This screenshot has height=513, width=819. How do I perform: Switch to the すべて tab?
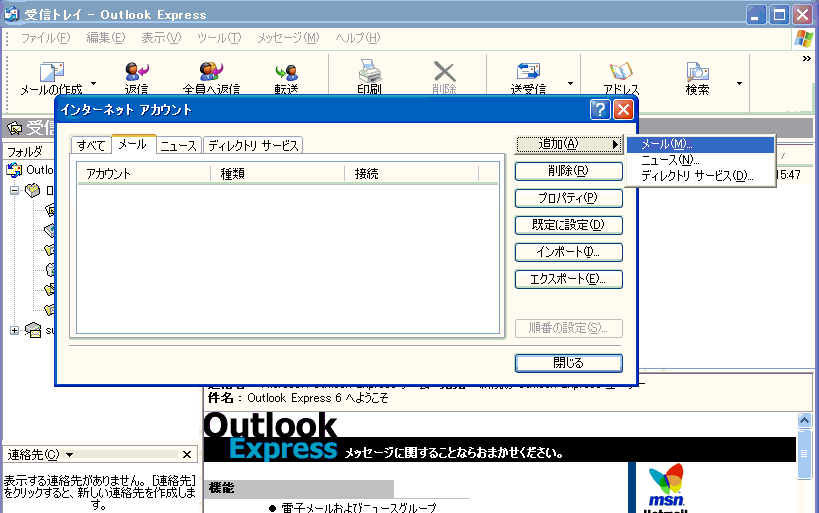90,146
